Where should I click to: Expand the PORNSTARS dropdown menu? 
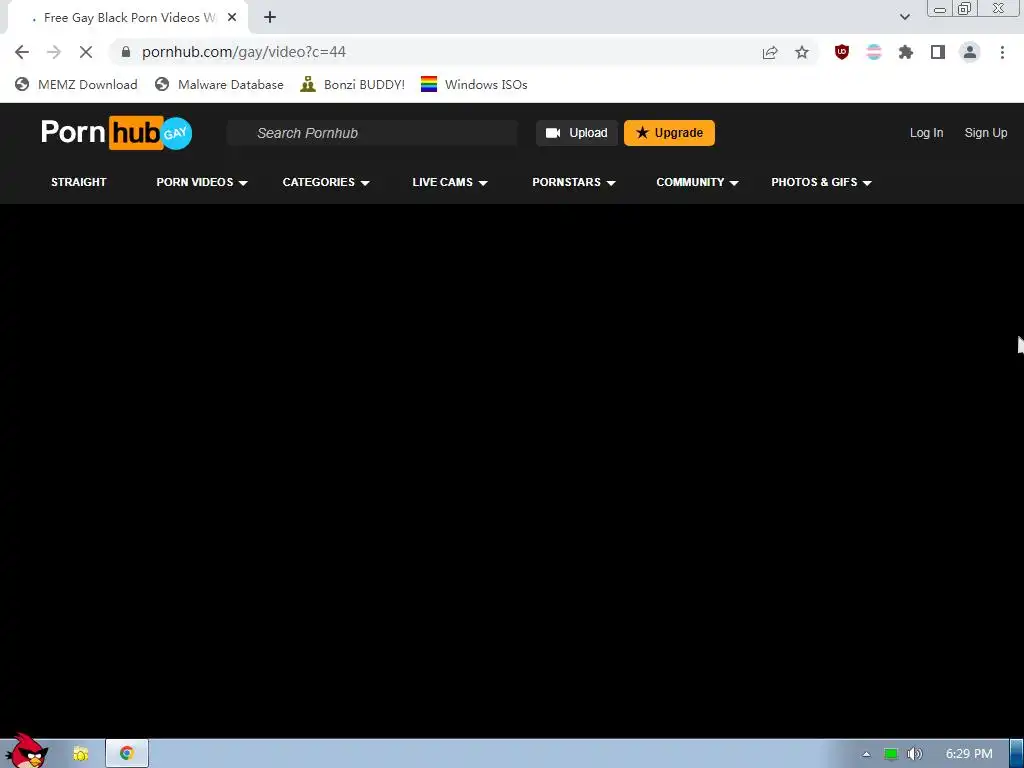(x=573, y=182)
